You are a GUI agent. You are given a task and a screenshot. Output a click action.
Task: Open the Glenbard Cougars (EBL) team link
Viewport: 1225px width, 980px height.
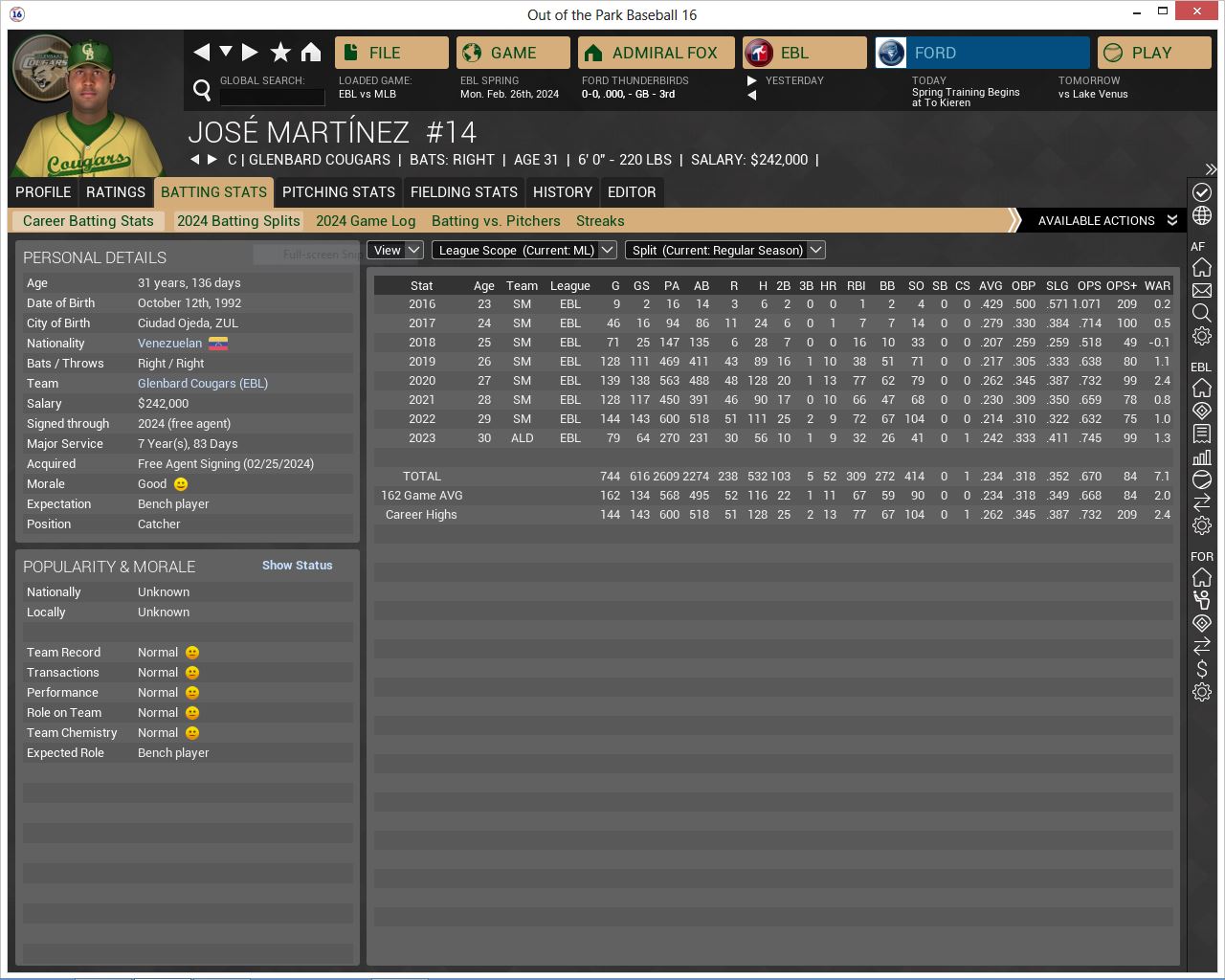click(x=203, y=384)
